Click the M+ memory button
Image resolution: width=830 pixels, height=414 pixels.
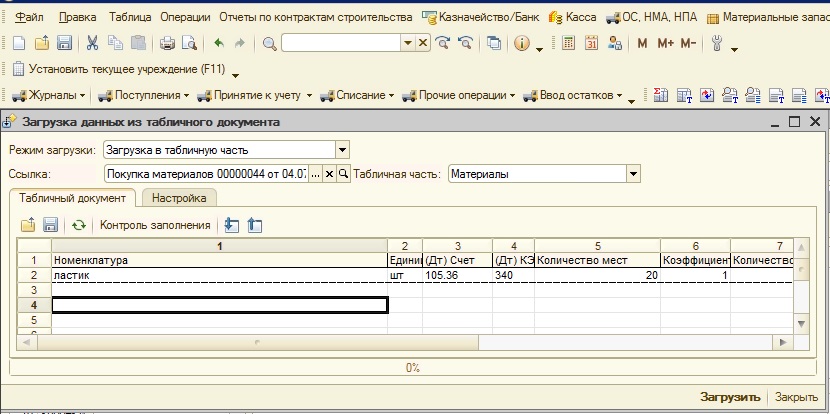click(x=664, y=43)
